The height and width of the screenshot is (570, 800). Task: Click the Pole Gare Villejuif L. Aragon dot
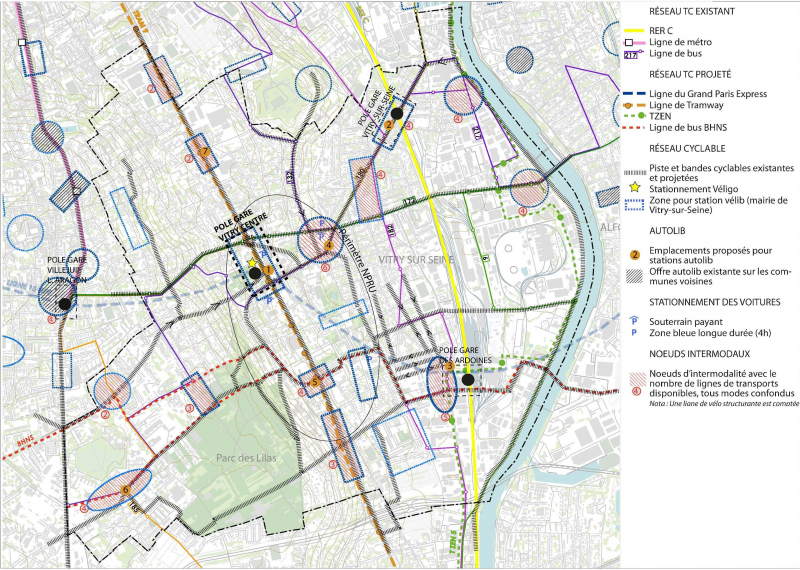64,303
